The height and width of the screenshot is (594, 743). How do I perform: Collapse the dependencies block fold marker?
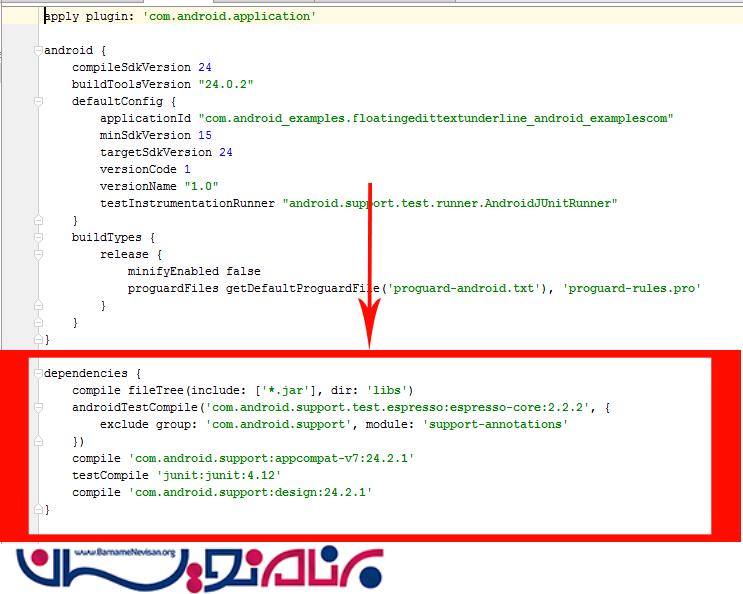[x=38, y=373]
